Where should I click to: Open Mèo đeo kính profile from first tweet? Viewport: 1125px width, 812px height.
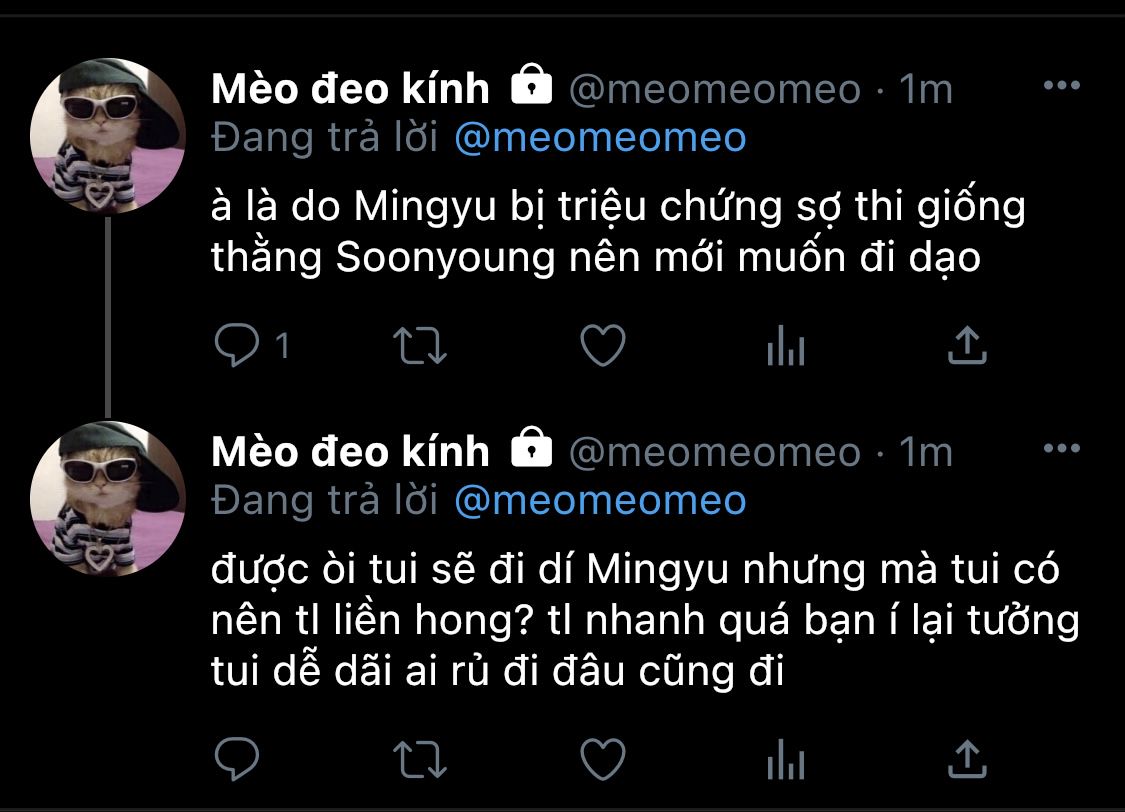tap(350, 89)
